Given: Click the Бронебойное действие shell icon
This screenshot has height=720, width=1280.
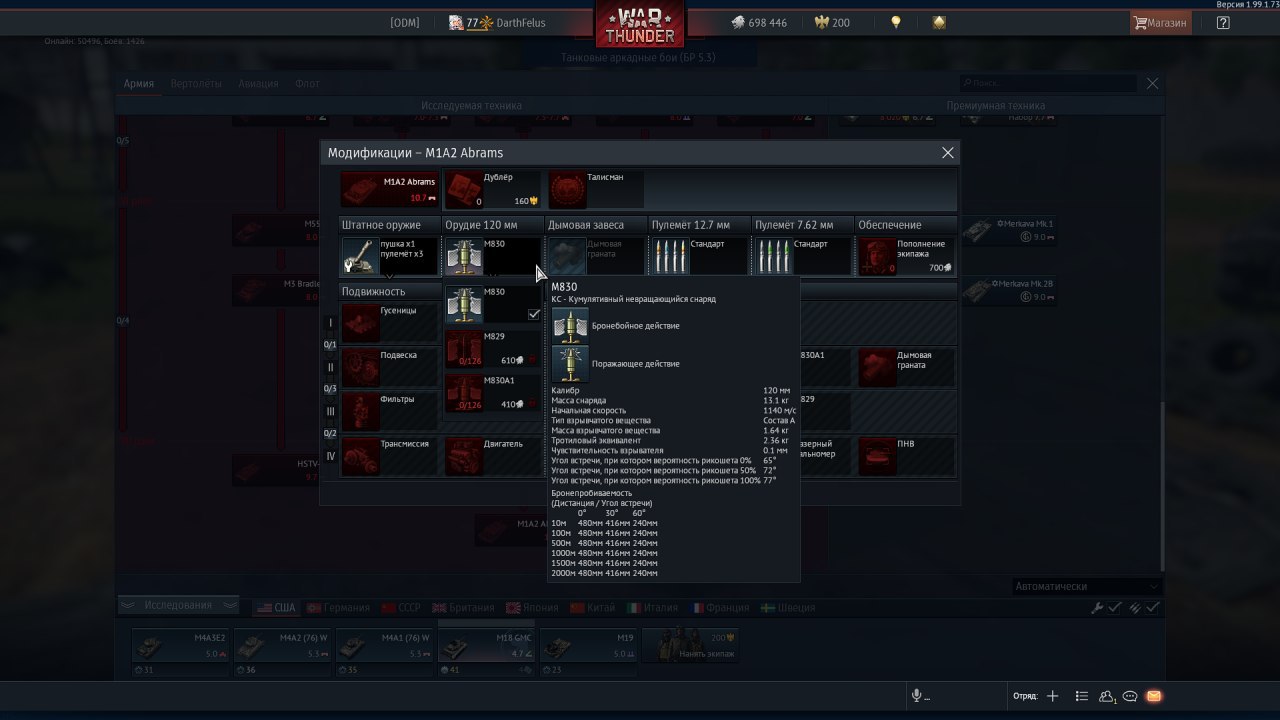Looking at the screenshot, I should coord(571,326).
